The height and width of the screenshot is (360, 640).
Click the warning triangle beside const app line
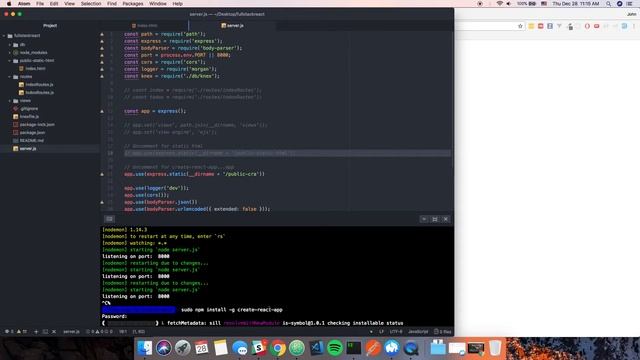click(x=102, y=111)
